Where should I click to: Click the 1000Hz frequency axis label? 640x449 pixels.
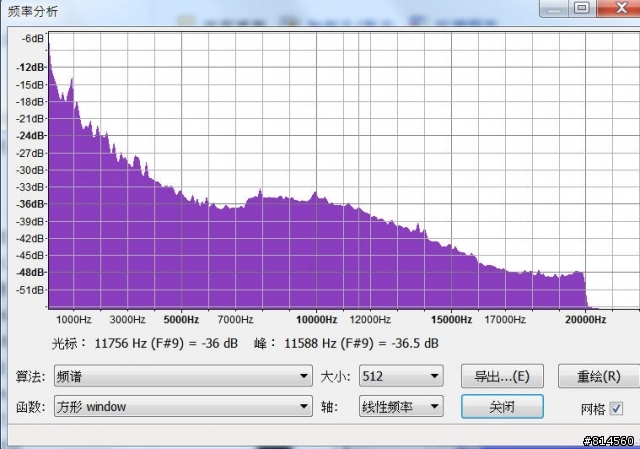coord(73,319)
